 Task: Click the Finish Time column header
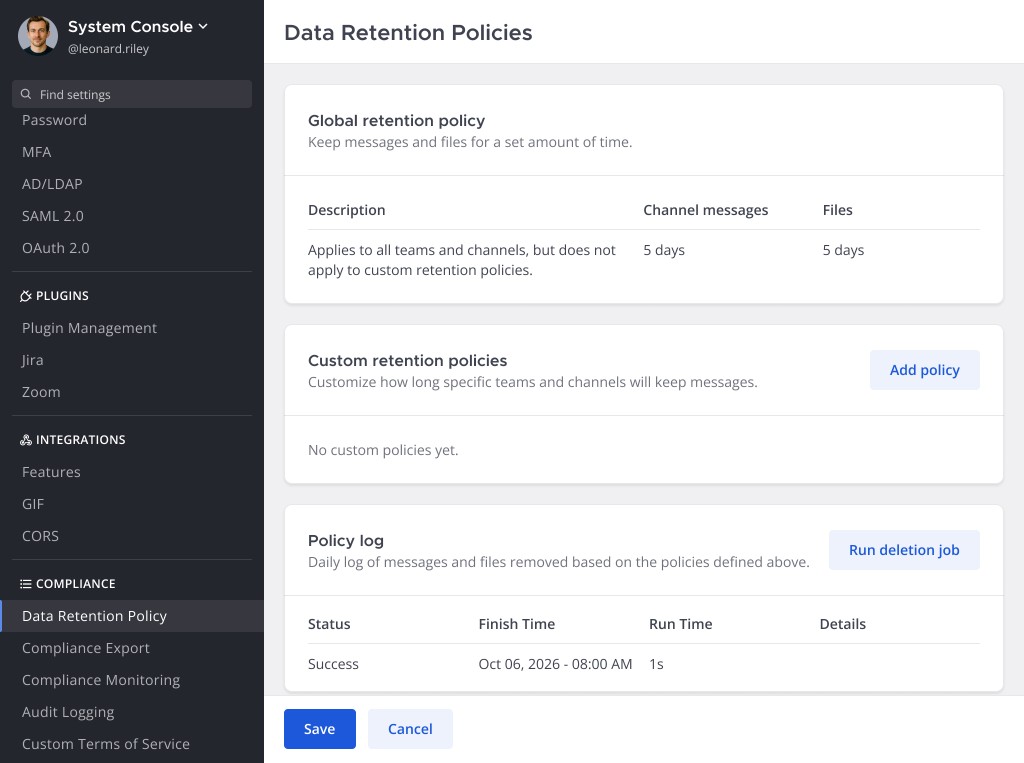click(x=517, y=625)
